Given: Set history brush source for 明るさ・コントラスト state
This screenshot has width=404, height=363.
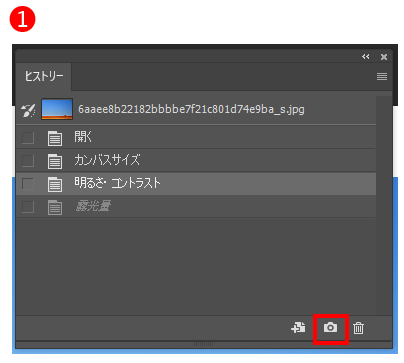Looking at the screenshot, I should (x=28, y=184).
